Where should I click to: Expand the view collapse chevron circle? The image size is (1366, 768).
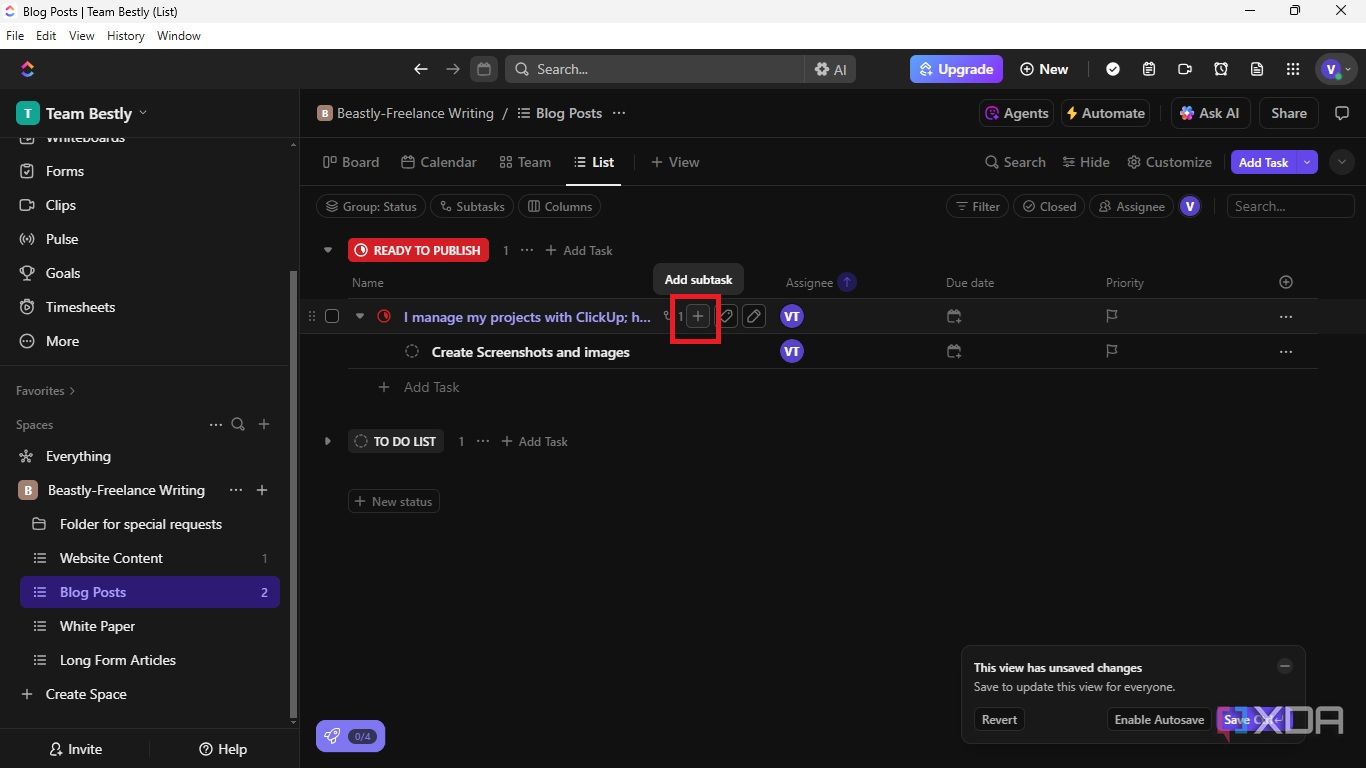(x=1342, y=162)
